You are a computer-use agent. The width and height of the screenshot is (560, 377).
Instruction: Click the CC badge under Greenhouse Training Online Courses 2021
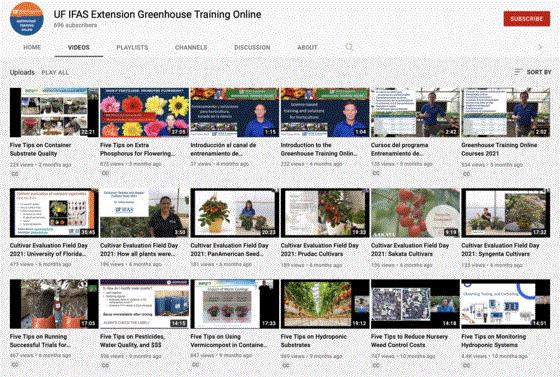point(466,174)
